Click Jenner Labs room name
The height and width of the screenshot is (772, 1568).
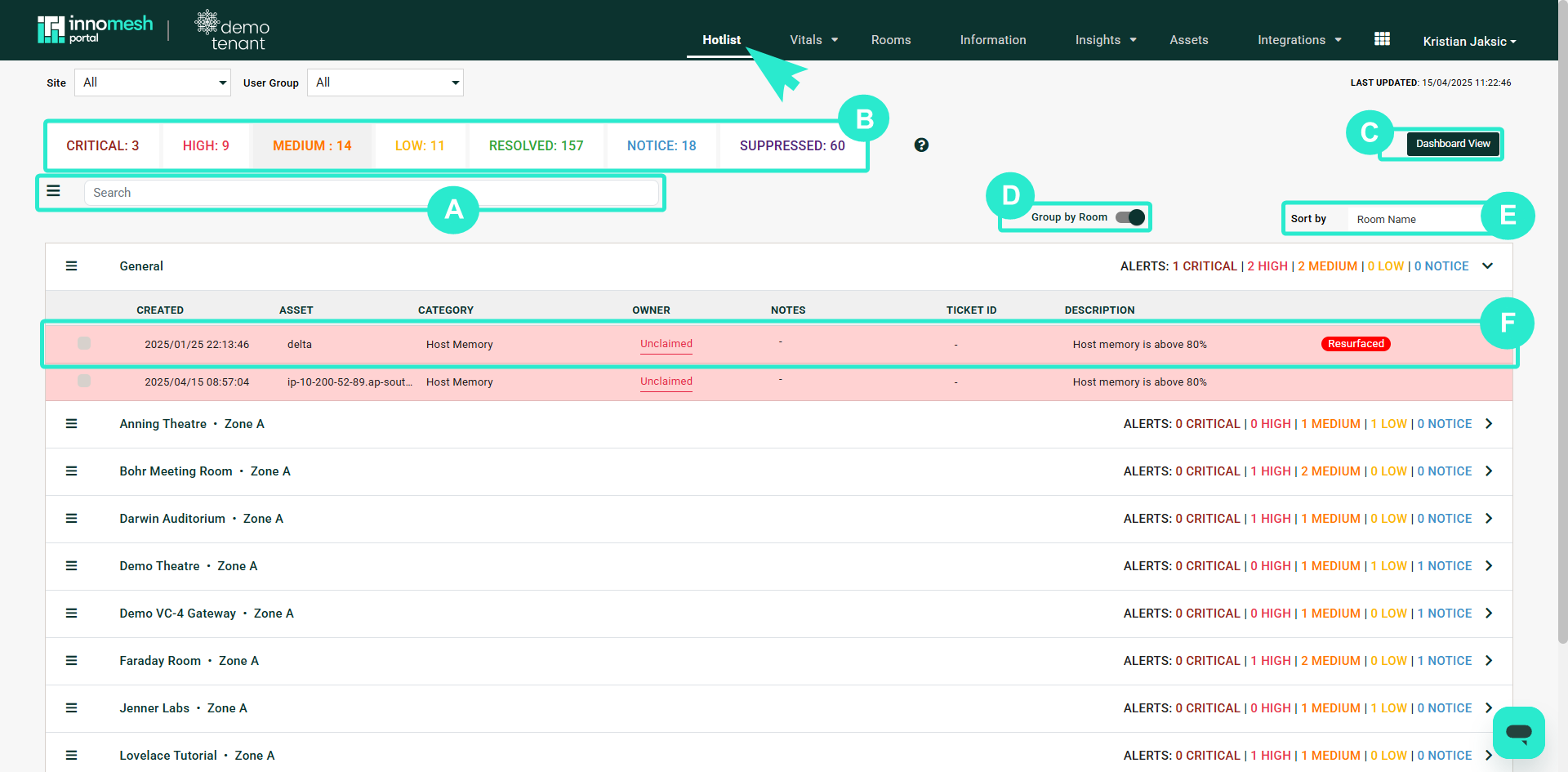[x=154, y=708]
